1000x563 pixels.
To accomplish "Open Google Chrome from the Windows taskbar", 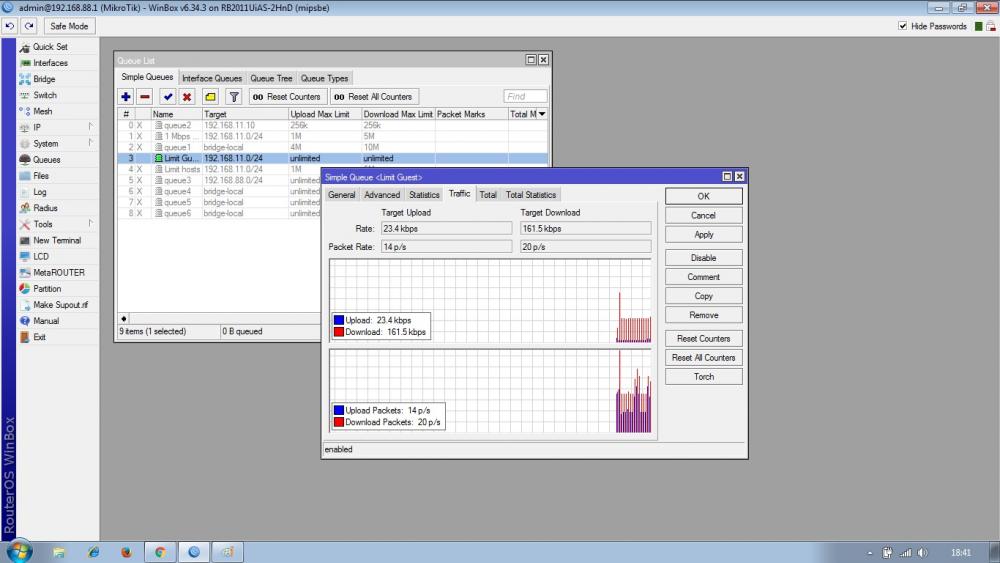I will pyautogui.click(x=159, y=551).
